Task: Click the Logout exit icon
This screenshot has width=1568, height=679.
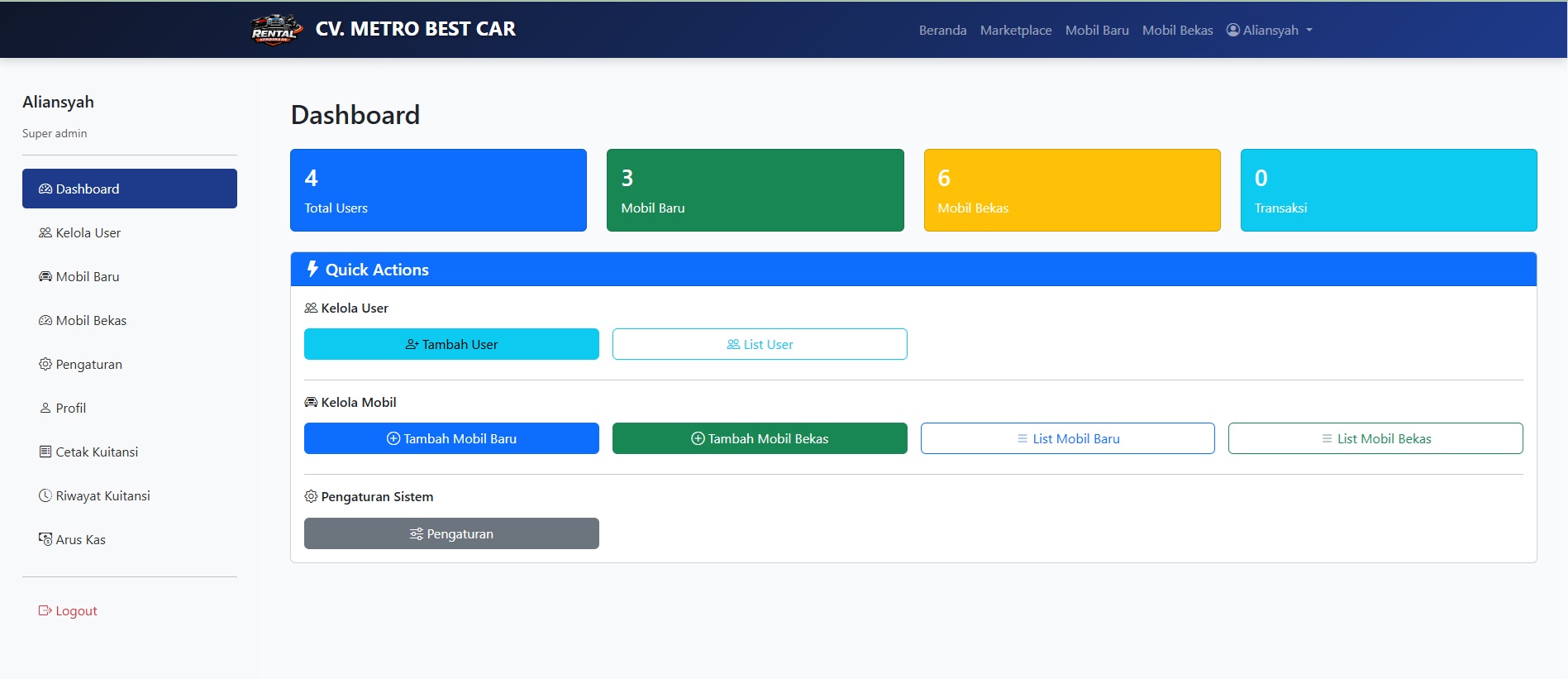Action: tap(45, 611)
